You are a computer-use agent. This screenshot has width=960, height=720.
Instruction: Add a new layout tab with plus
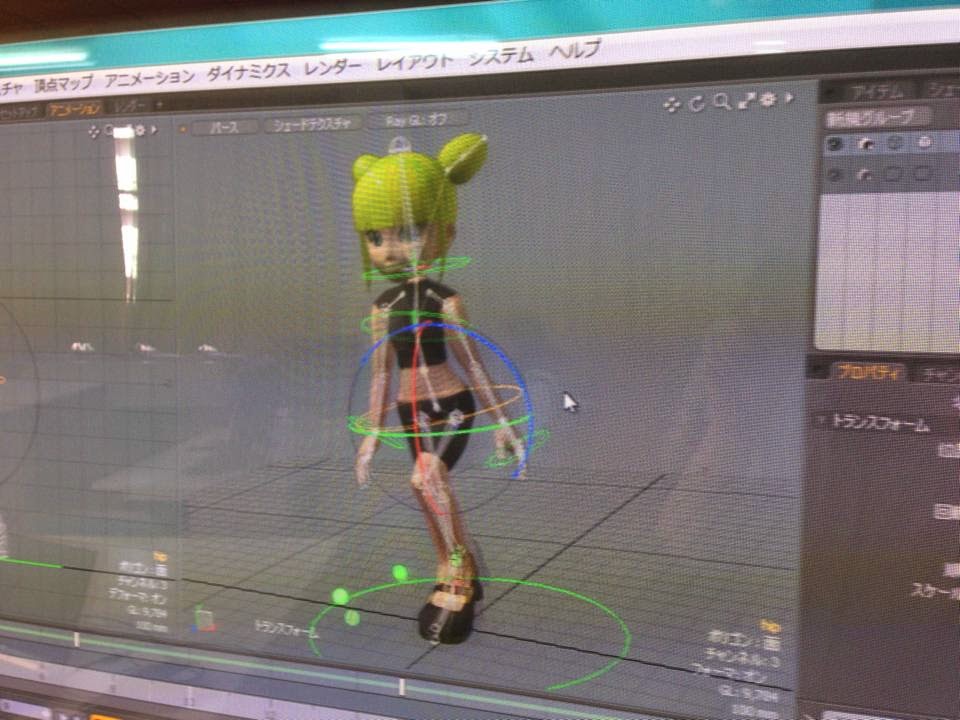pyautogui.click(x=160, y=105)
